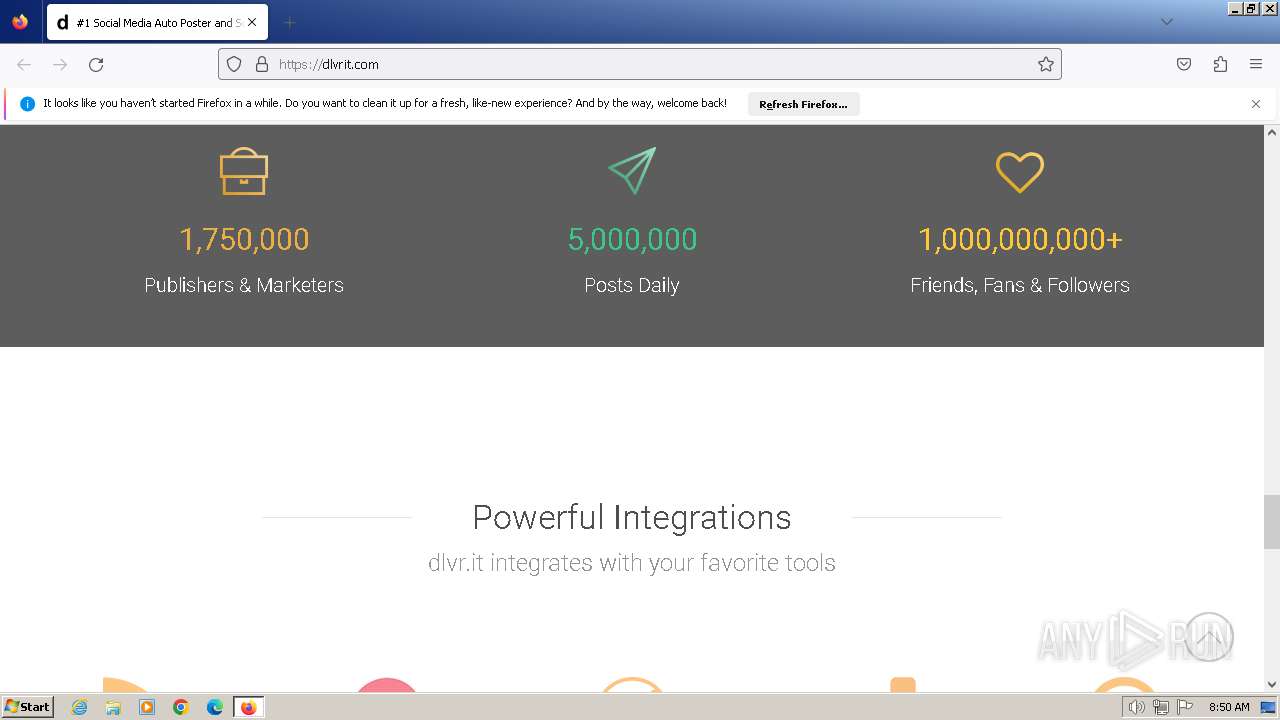Dismiss the Firefox notification bar
Image resolution: width=1280 pixels, height=720 pixels.
click(1256, 104)
